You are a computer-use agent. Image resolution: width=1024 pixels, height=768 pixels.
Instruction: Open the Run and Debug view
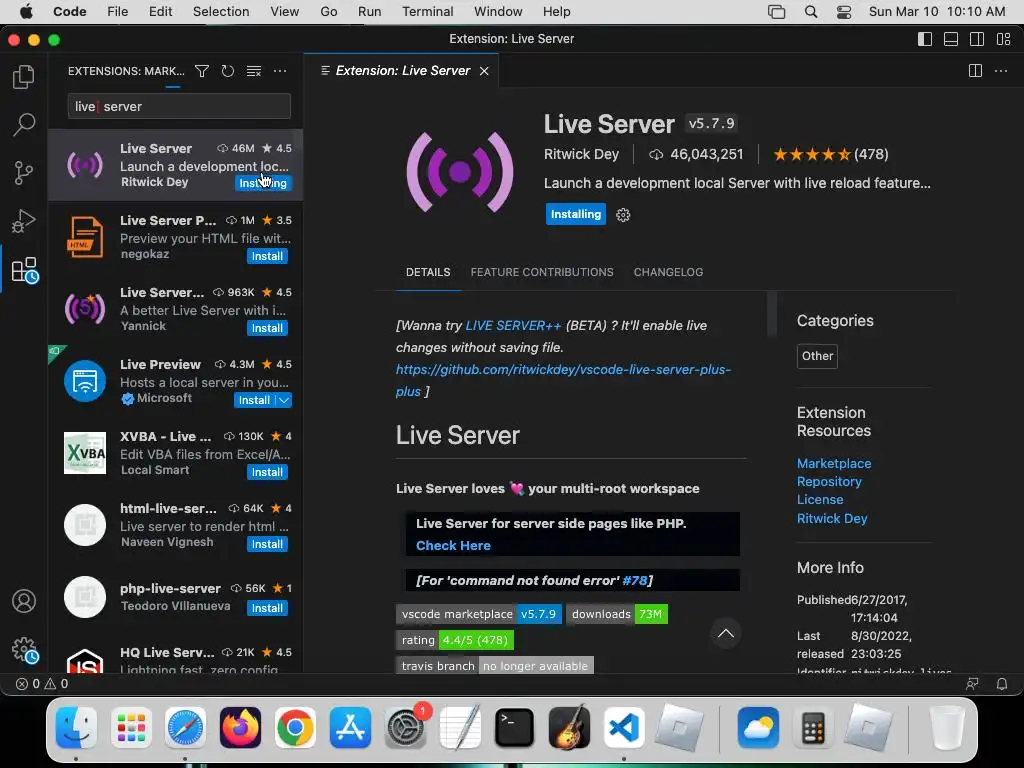tap(24, 221)
